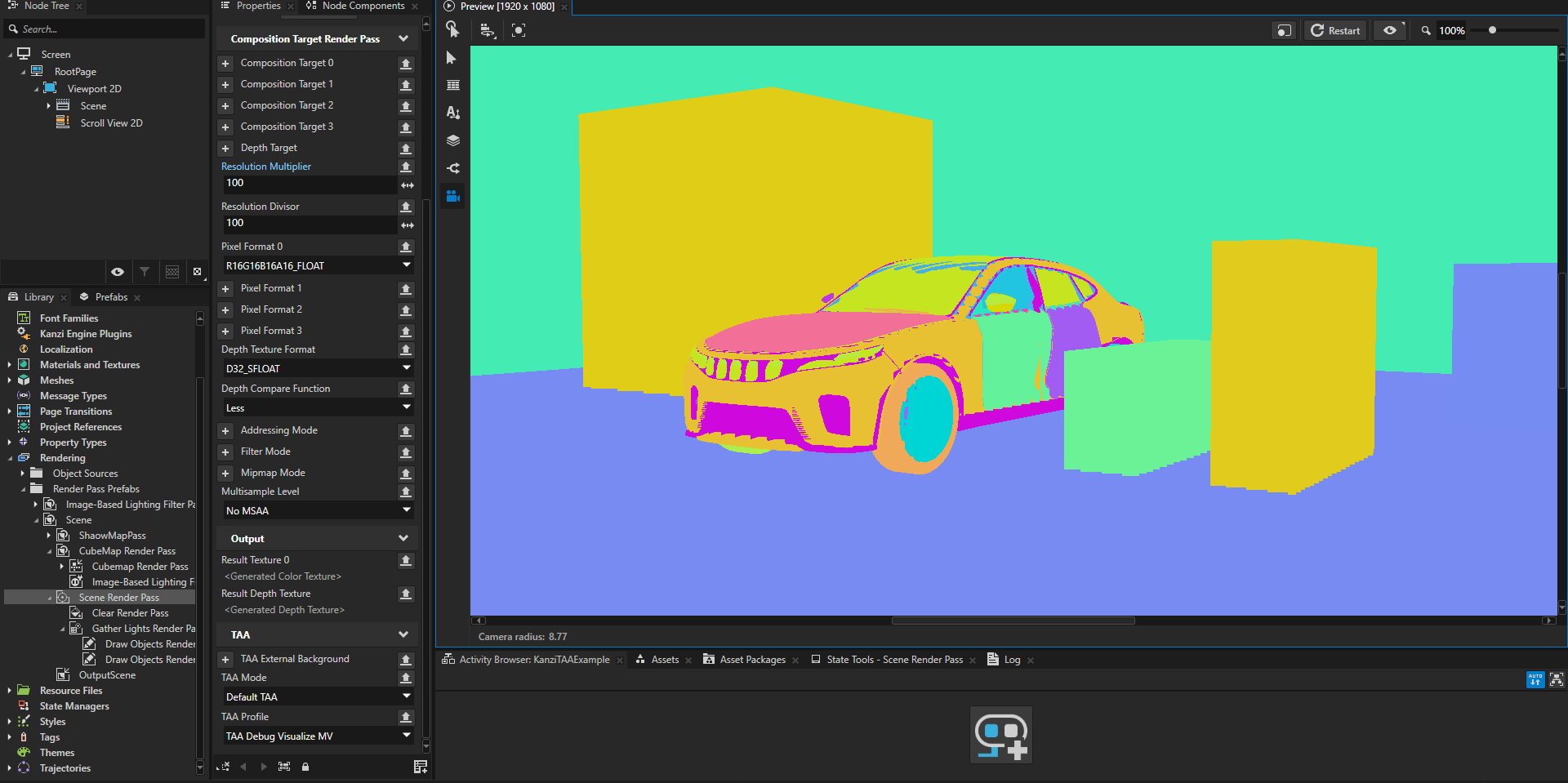Open the layers tool in Preview sidebar

pos(453,140)
